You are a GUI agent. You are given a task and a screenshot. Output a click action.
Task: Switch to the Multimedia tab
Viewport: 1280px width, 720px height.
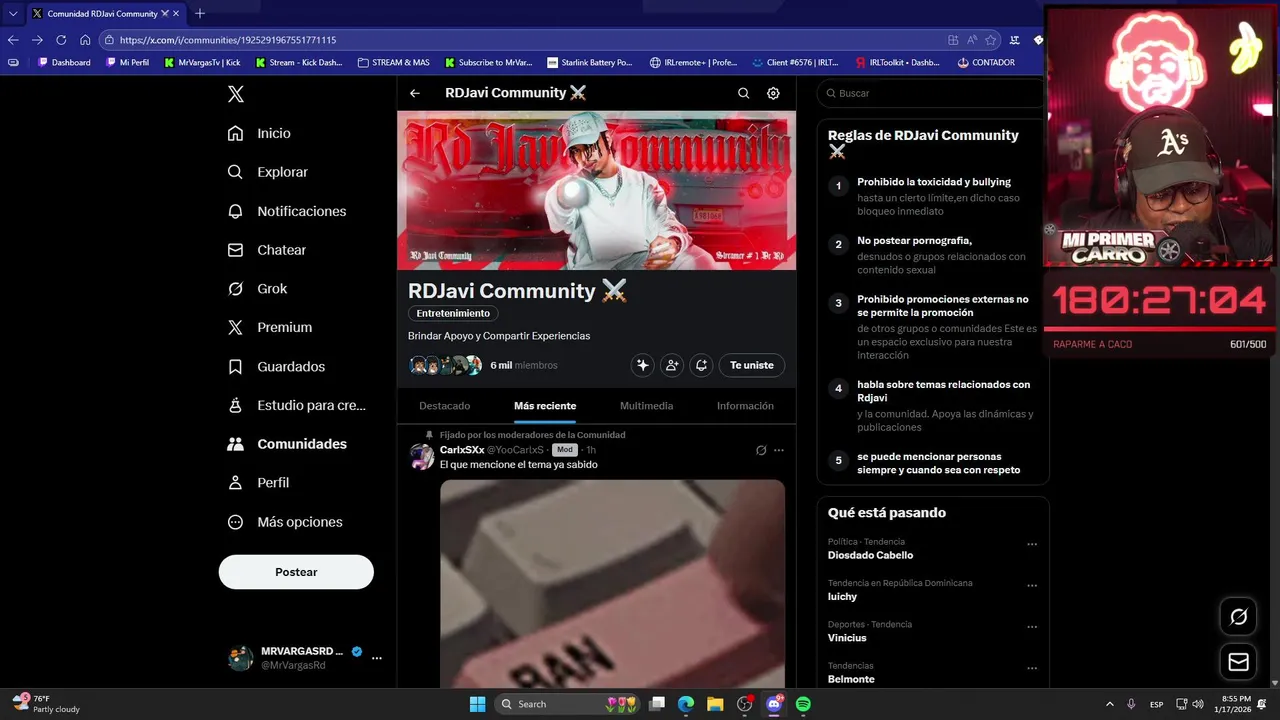coord(646,406)
